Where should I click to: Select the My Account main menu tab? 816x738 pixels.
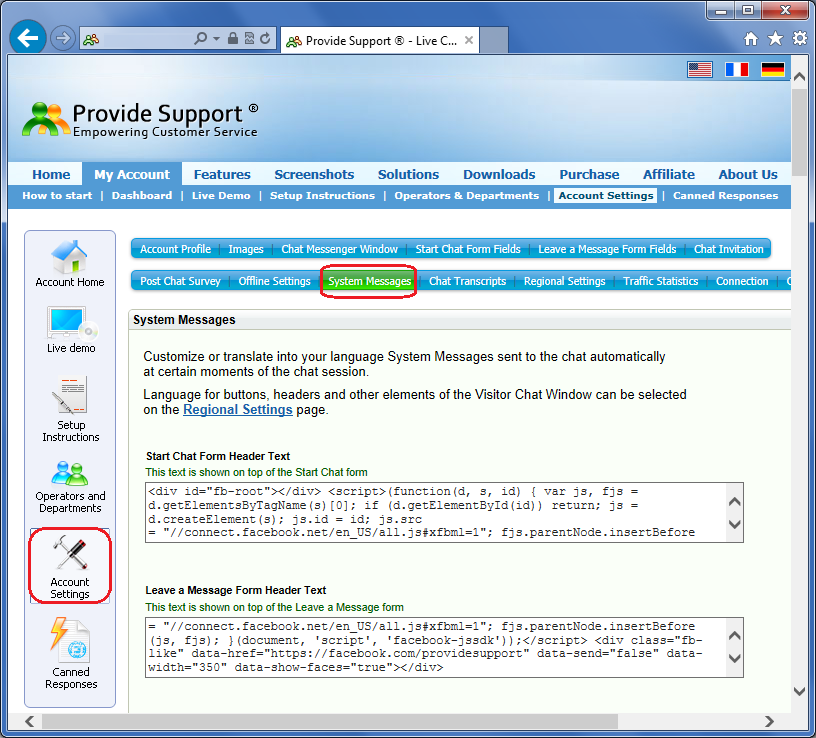tap(132, 174)
